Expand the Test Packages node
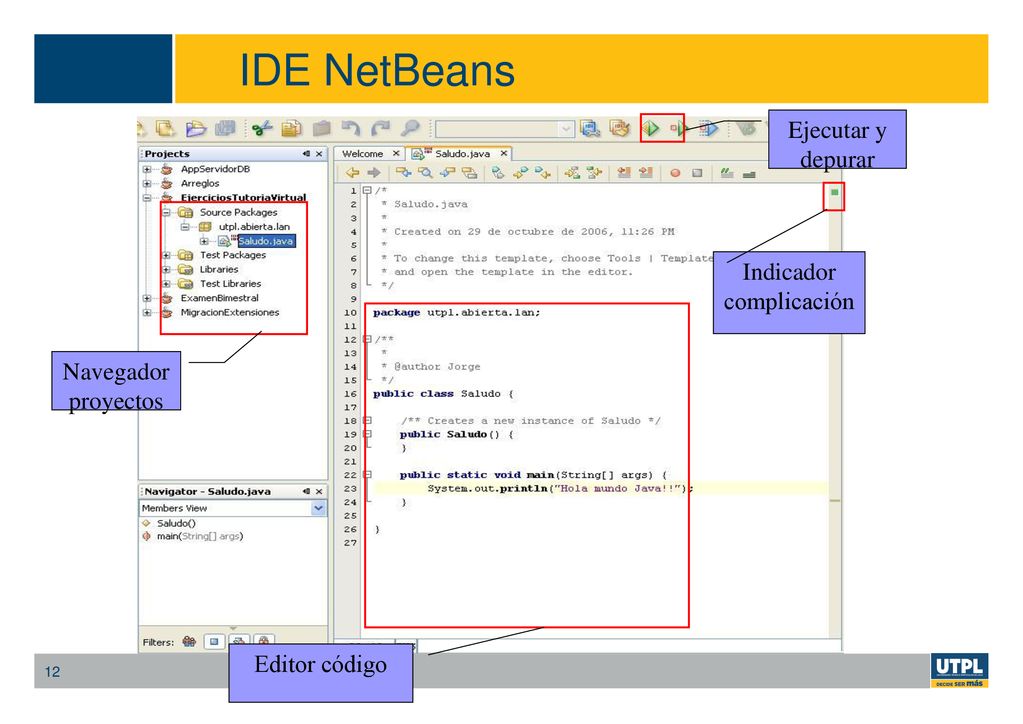Viewport: 1023px width, 724px height. (x=166, y=255)
